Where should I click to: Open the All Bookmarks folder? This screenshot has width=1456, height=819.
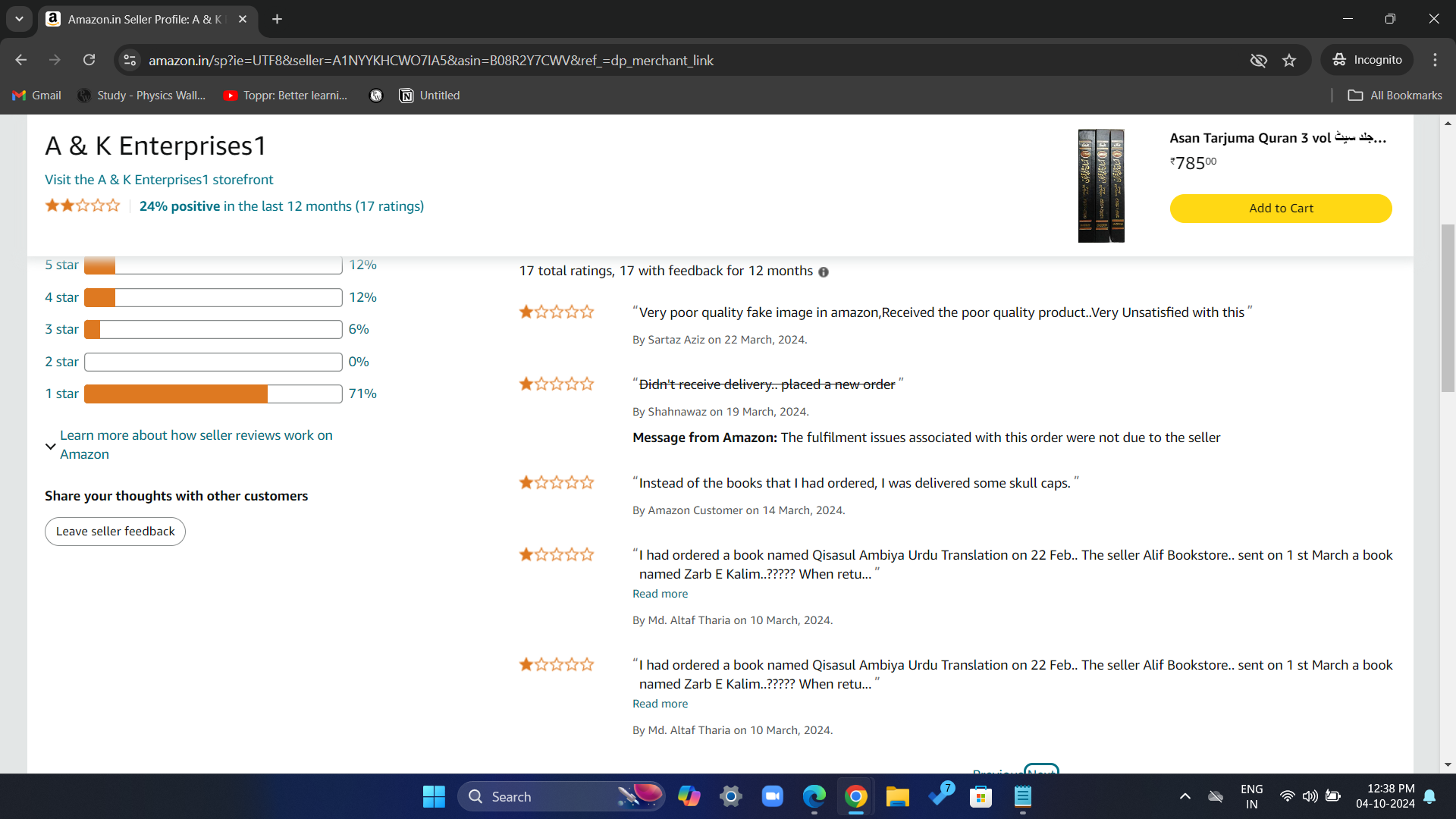point(1395,96)
